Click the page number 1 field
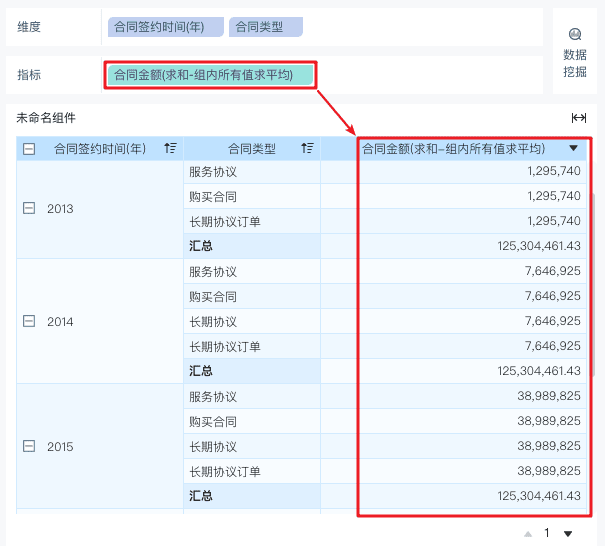Viewport: 605px width, 546px height. point(547,533)
